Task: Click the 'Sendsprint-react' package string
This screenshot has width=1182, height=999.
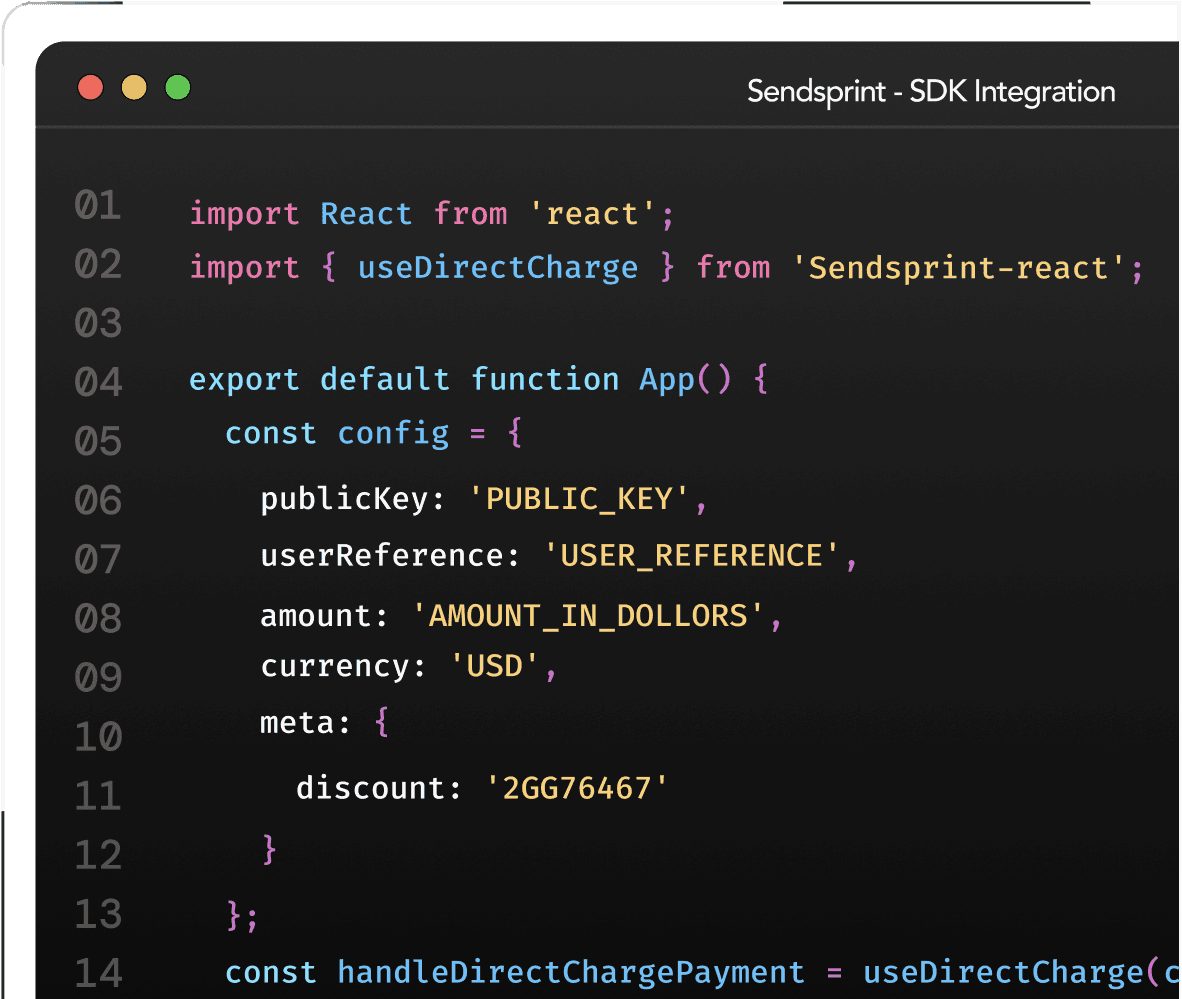Action: pos(958,267)
